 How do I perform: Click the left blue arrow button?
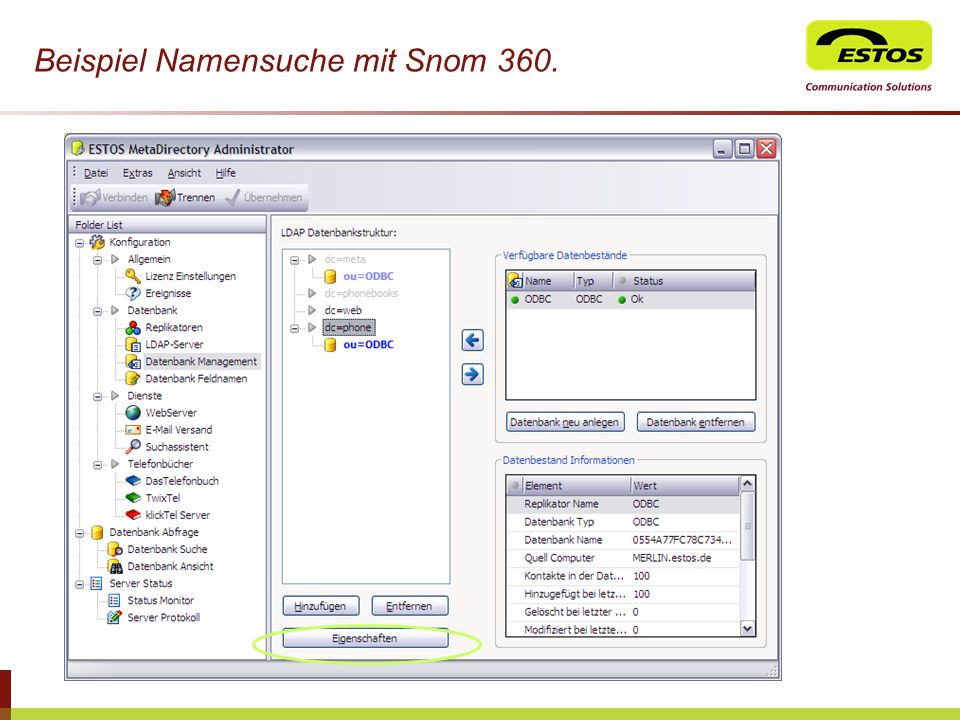[473, 340]
